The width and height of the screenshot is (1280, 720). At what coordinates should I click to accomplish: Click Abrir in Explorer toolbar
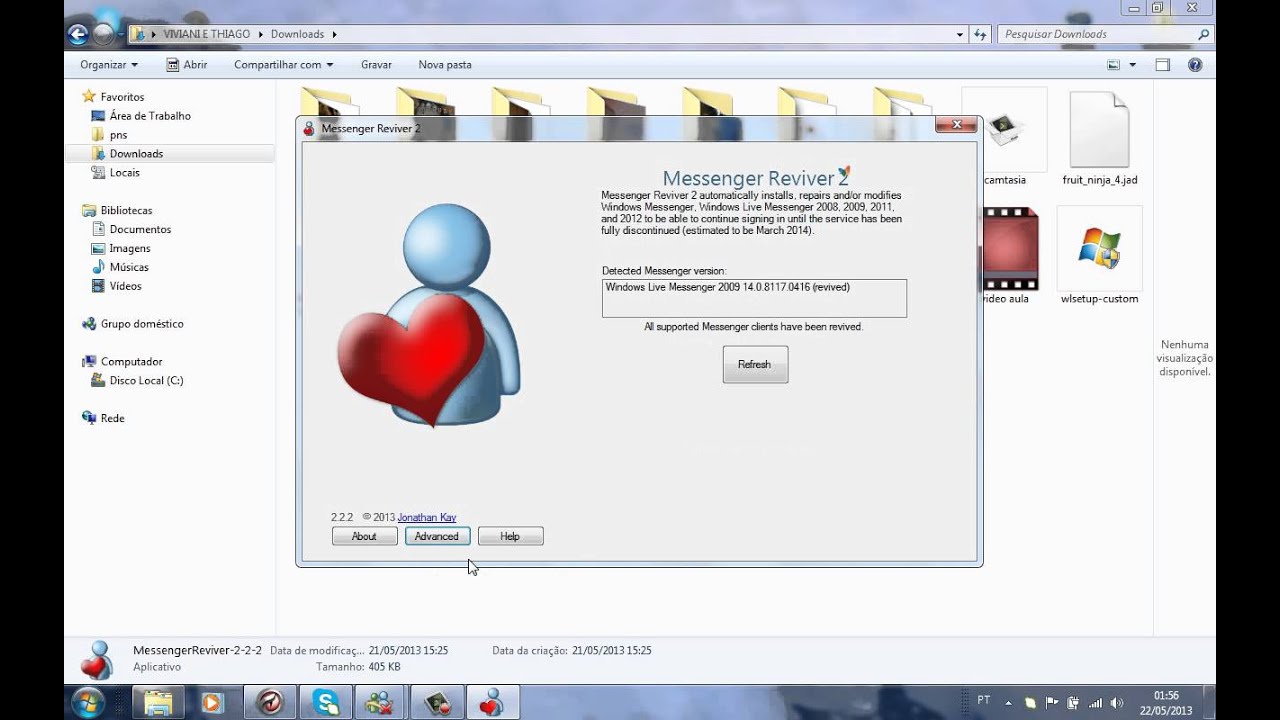pyautogui.click(x=187, y=65)
